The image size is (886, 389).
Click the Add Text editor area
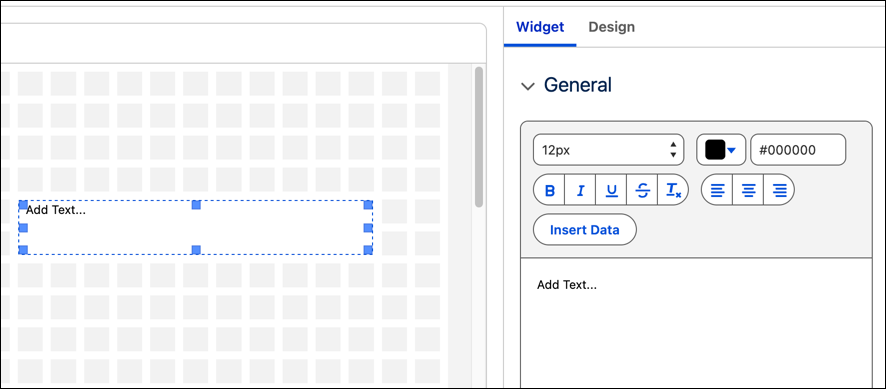tap(696, 322)
